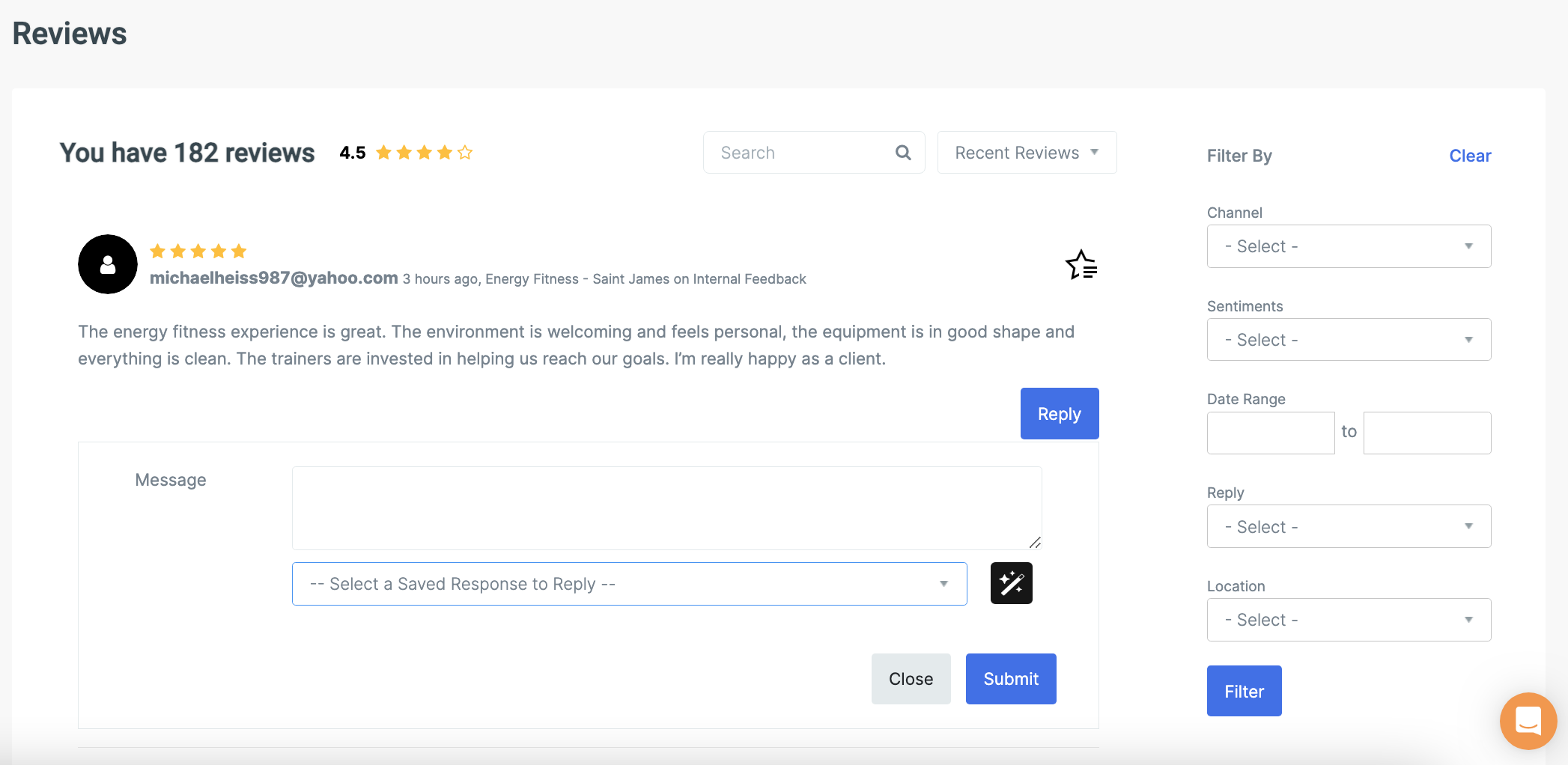Viewport: 1568px width, 765px height.
Task: Click the star-list bookmark icon on review
Action: tap(1081, 265)
